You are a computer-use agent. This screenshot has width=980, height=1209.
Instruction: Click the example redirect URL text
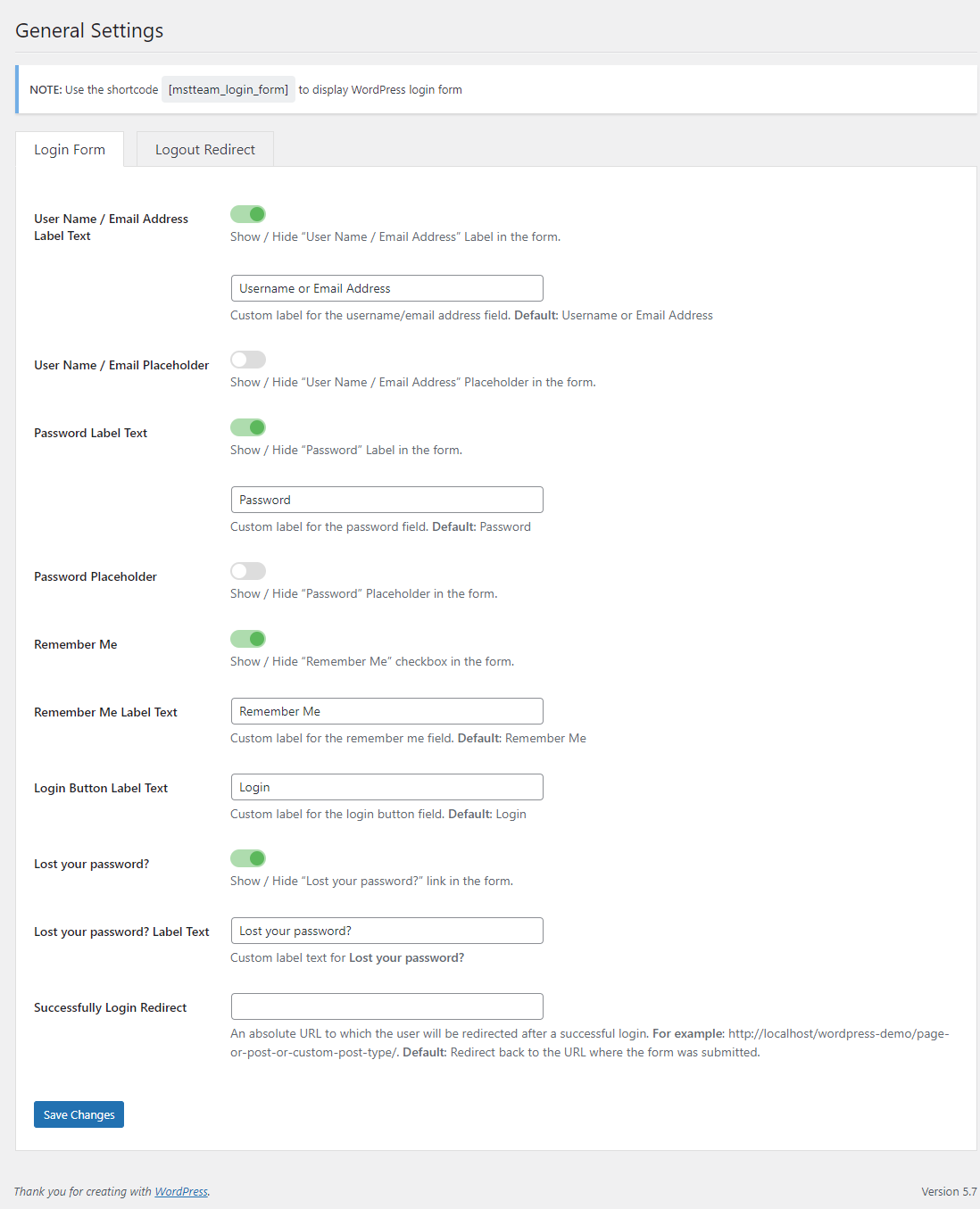[837, 1033]
